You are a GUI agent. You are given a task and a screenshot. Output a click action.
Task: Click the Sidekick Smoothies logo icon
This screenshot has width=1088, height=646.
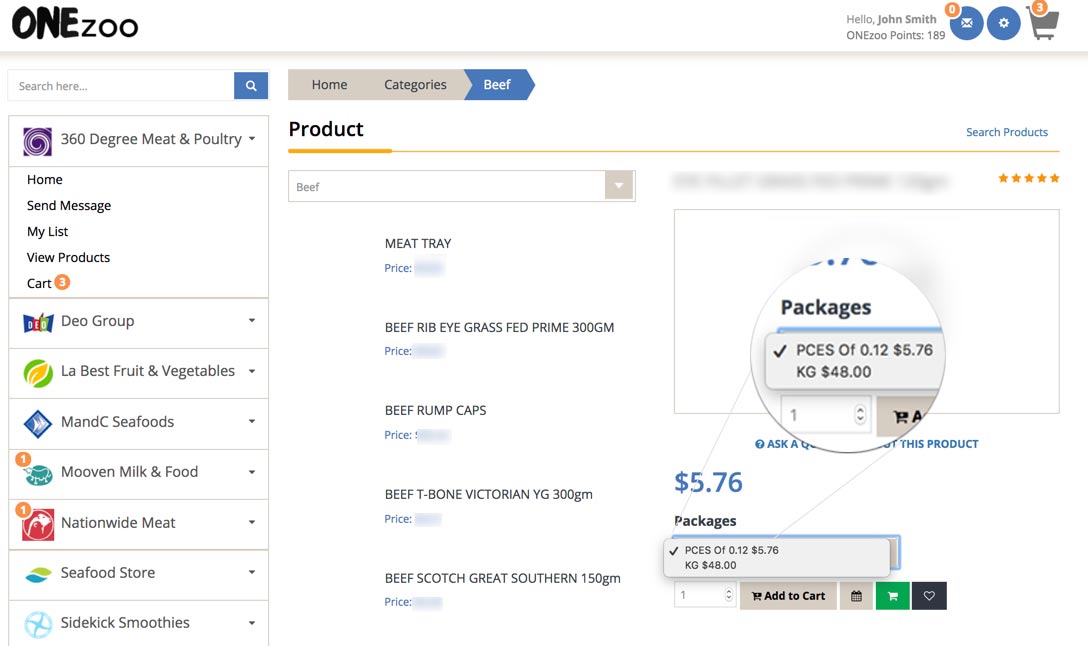(x=37, y=624)
